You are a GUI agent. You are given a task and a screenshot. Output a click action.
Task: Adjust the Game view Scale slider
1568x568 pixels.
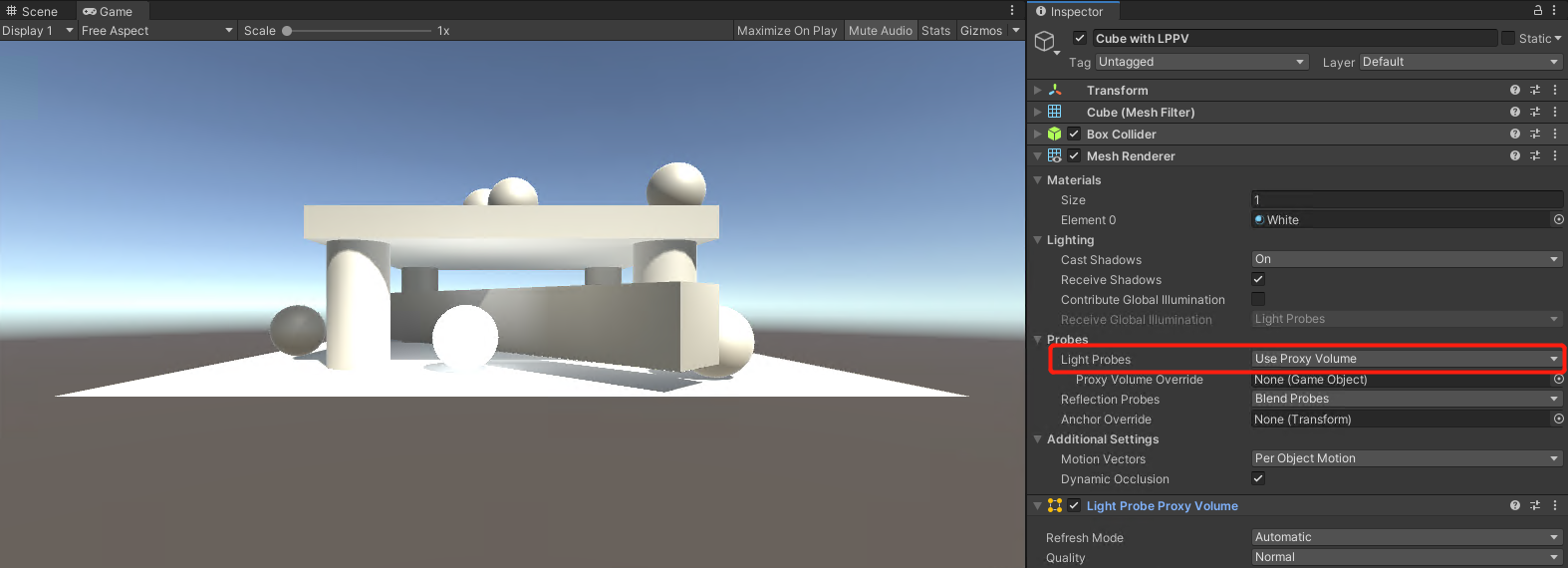click(359, 31)
